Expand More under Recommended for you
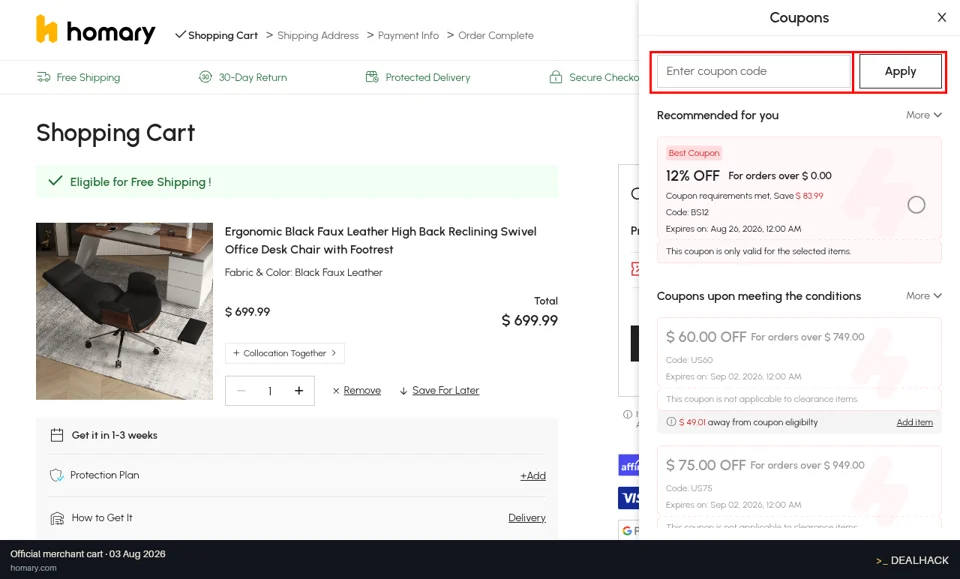960x579 pixels. pos(923,115)
